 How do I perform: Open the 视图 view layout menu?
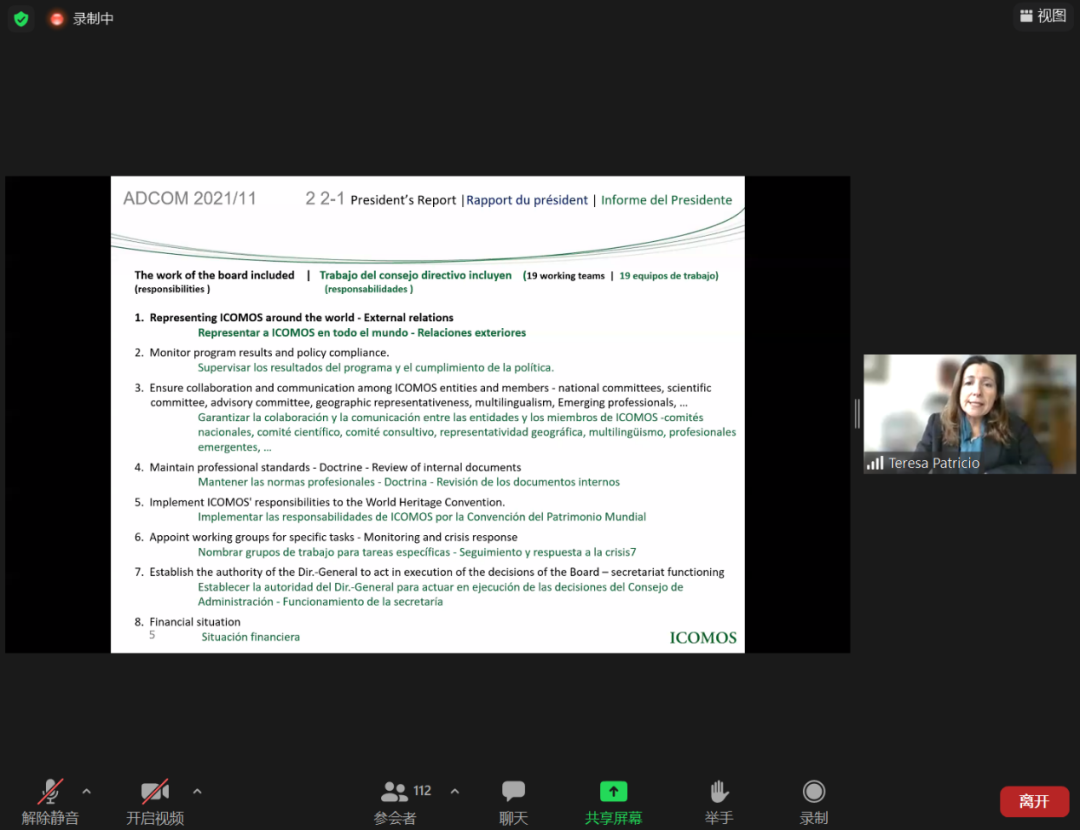click(1042, 16)
